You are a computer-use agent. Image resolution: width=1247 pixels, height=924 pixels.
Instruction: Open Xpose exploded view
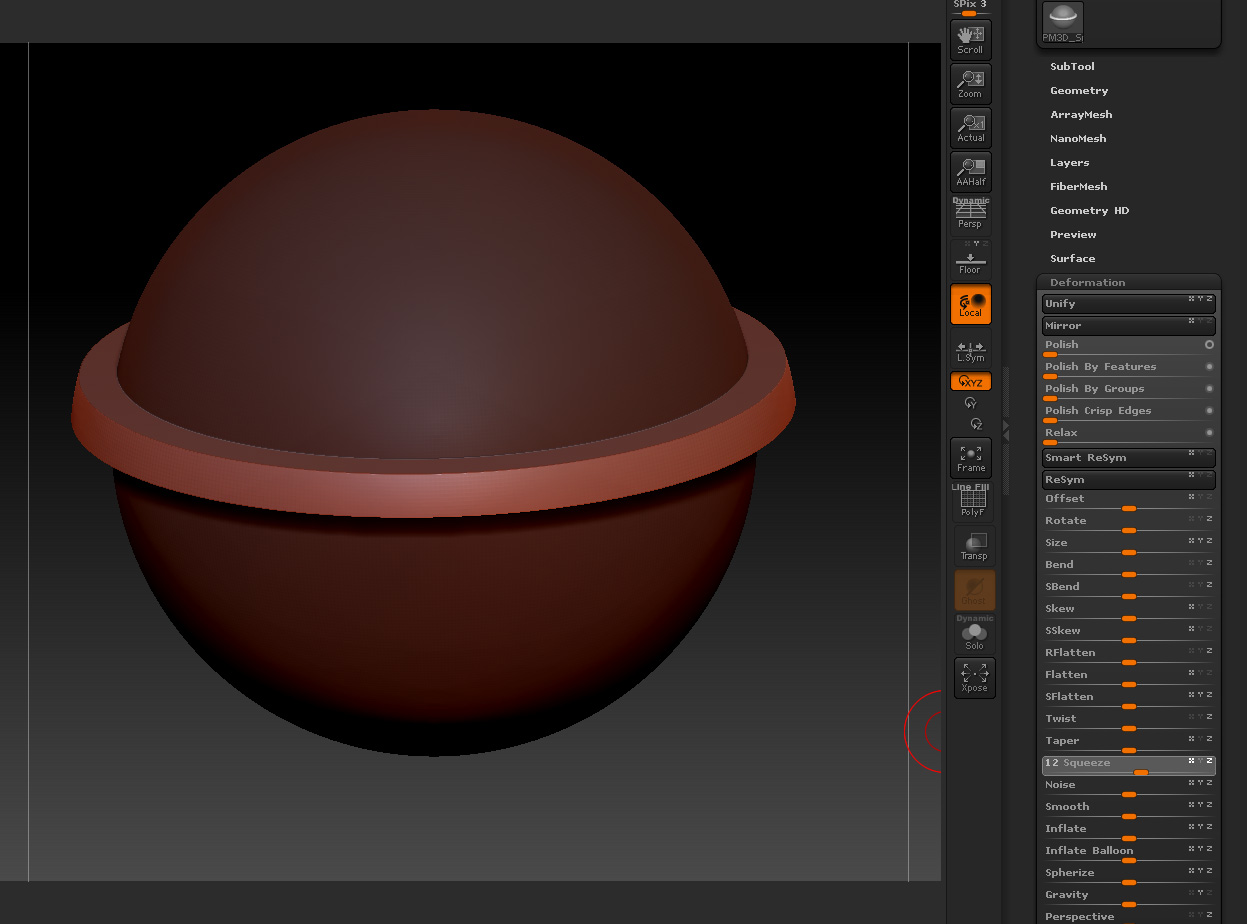(973, 678)
